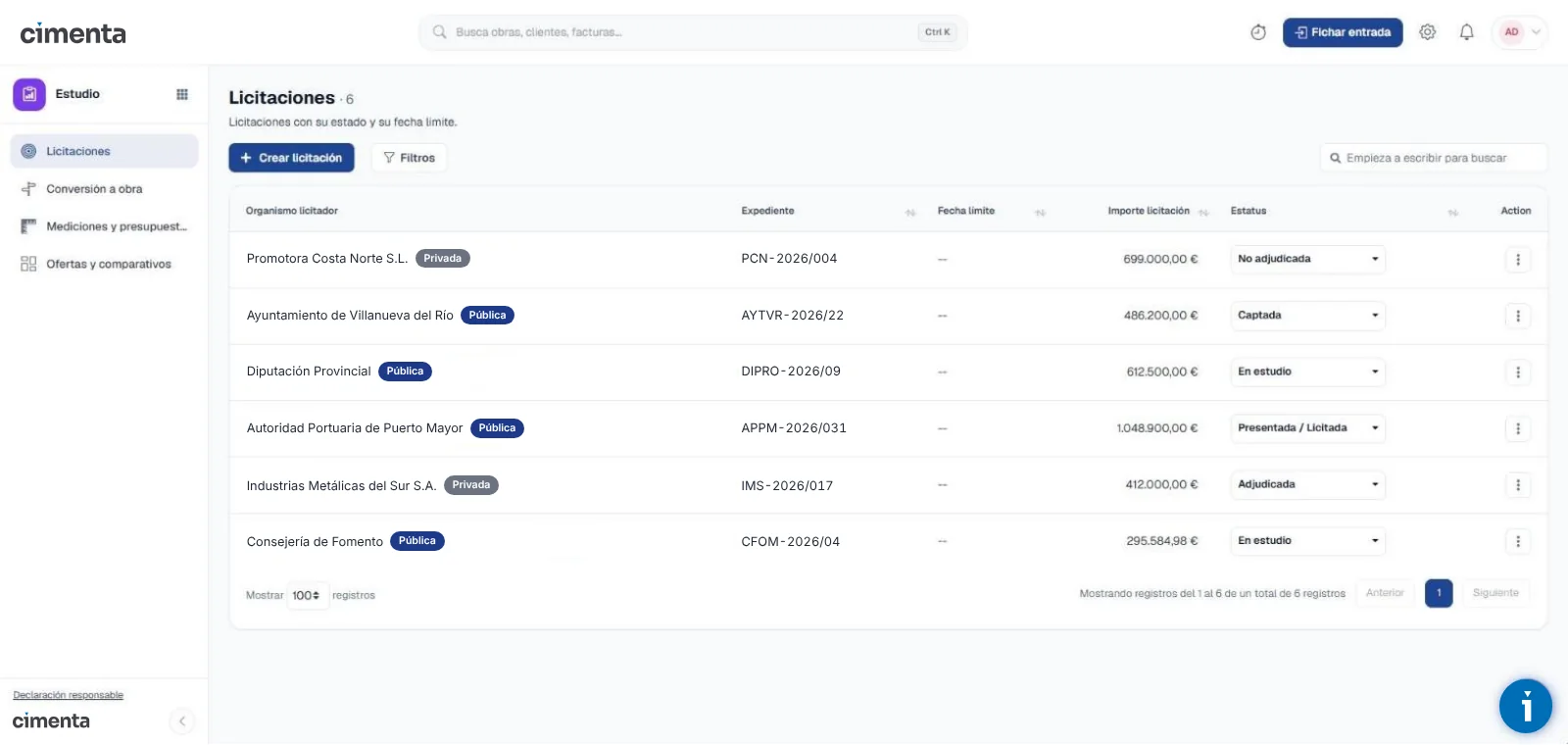Open actions menu for Autoridad Portuaria row
Viewport: 1568px width, 745px height.
coord(1518,428)
